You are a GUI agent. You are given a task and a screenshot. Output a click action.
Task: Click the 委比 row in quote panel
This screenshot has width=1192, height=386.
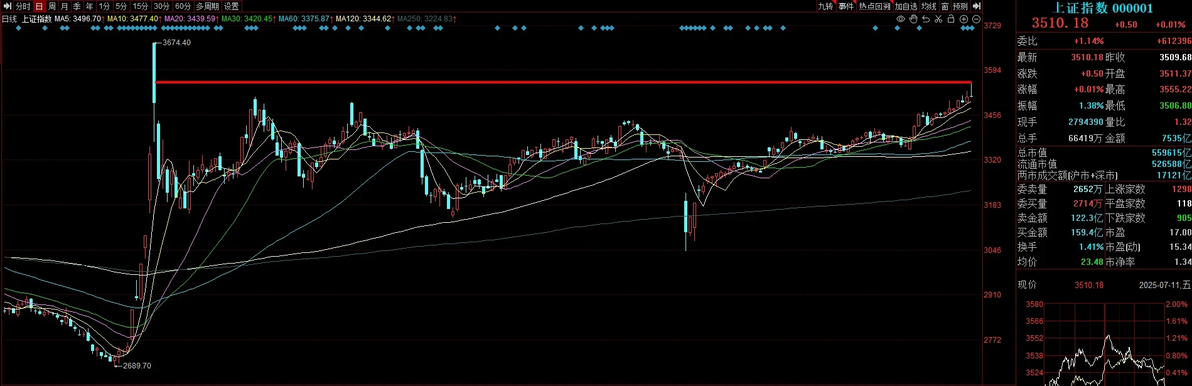[1104, 41]
